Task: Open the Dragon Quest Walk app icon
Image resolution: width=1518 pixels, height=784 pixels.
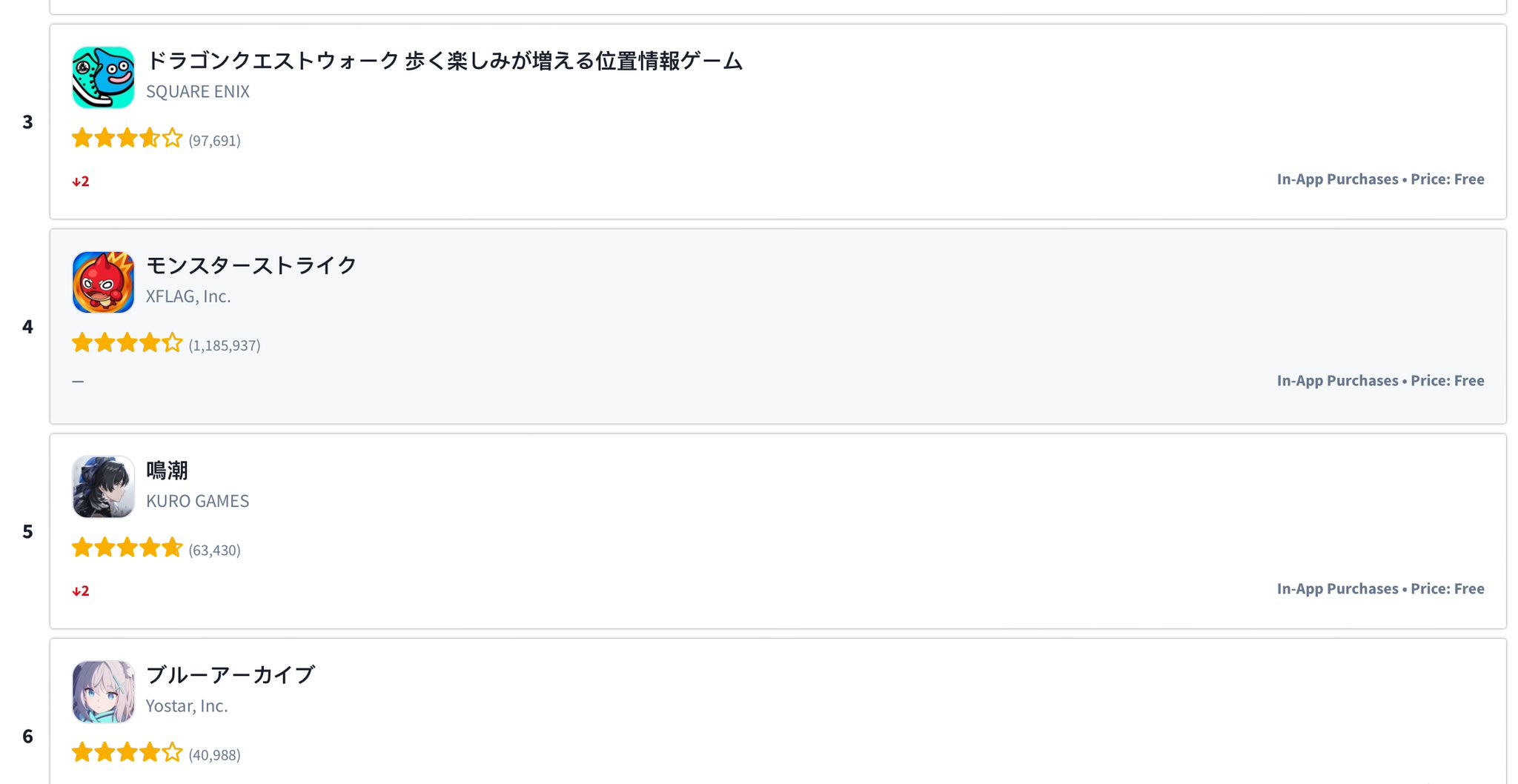Action: [103, 78]
